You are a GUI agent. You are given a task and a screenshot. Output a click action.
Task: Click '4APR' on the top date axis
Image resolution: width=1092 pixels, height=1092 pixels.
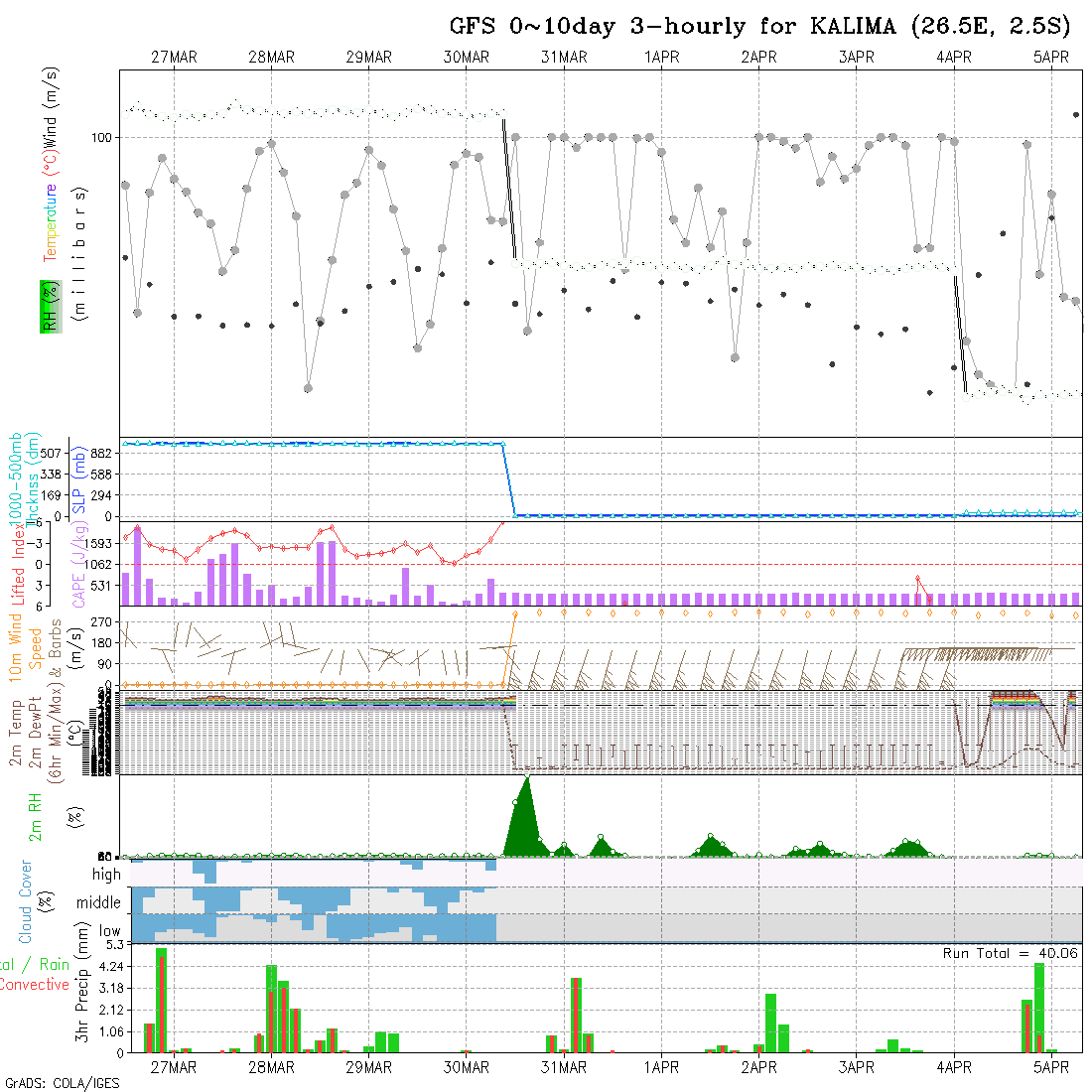pos(954,58)
